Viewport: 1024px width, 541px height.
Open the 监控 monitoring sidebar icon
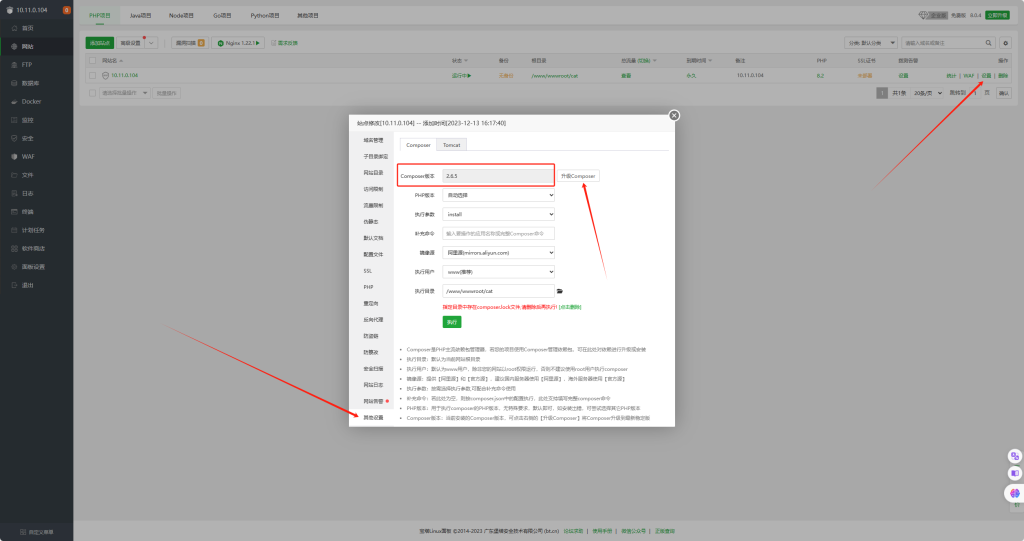(14, 120)
